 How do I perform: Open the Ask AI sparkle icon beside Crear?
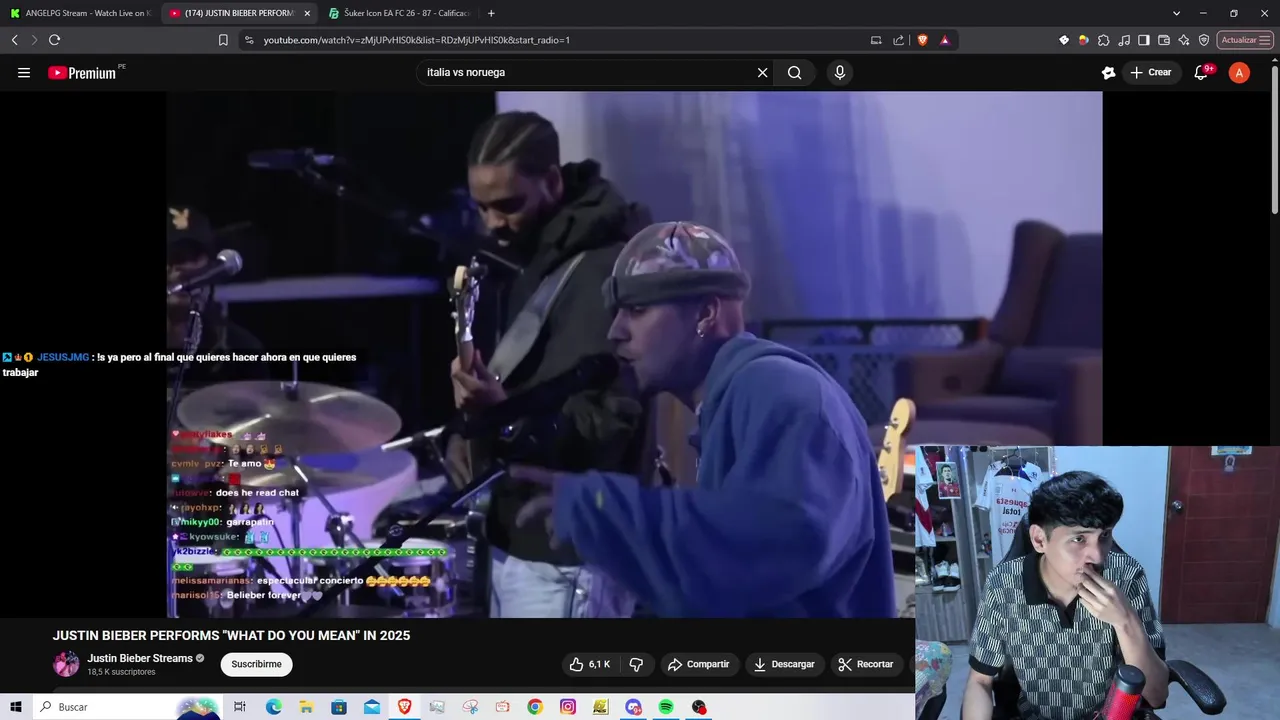pos(1108,72)
